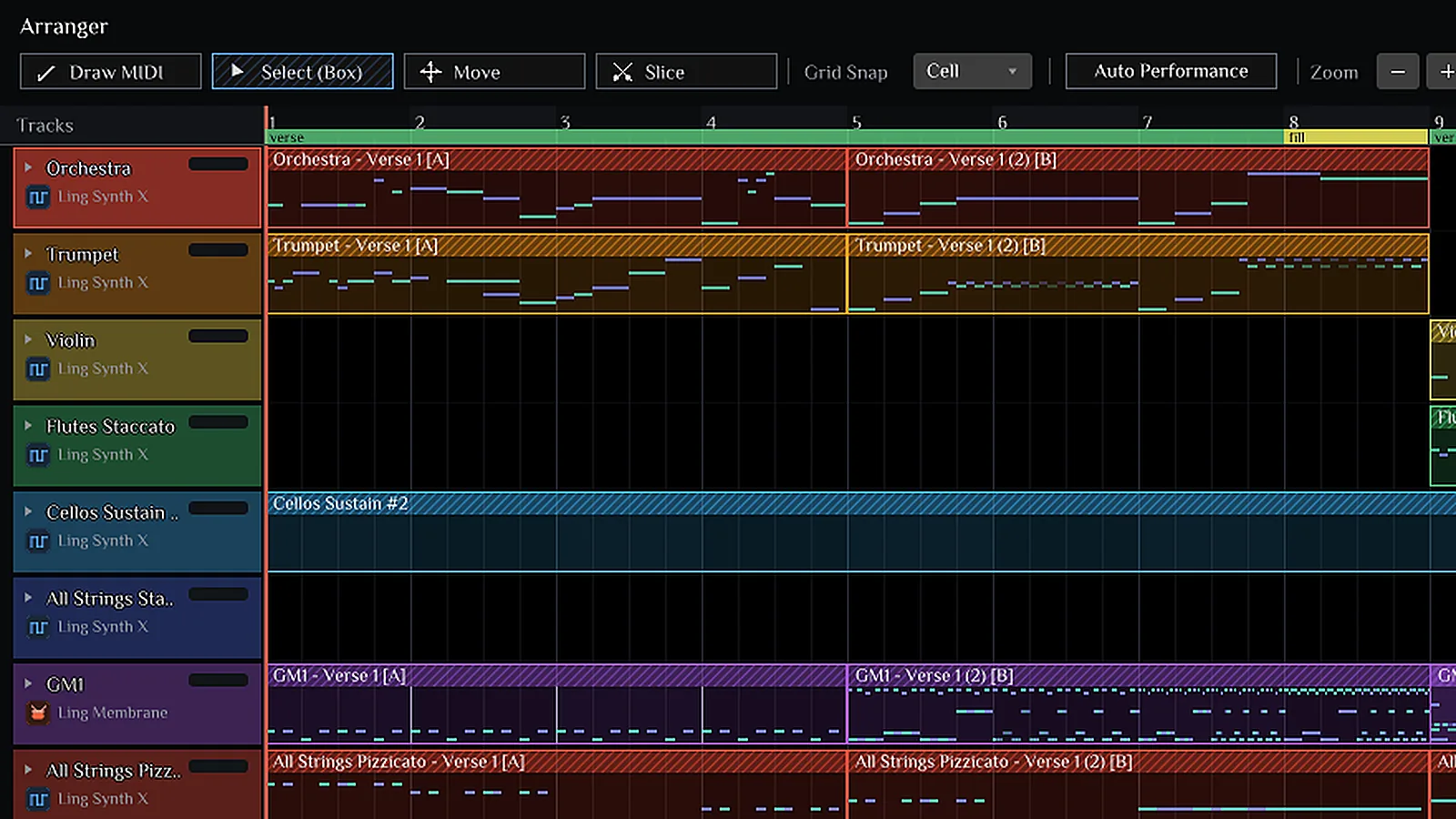Expand the Cellos Sustain track

coord(28,512)
